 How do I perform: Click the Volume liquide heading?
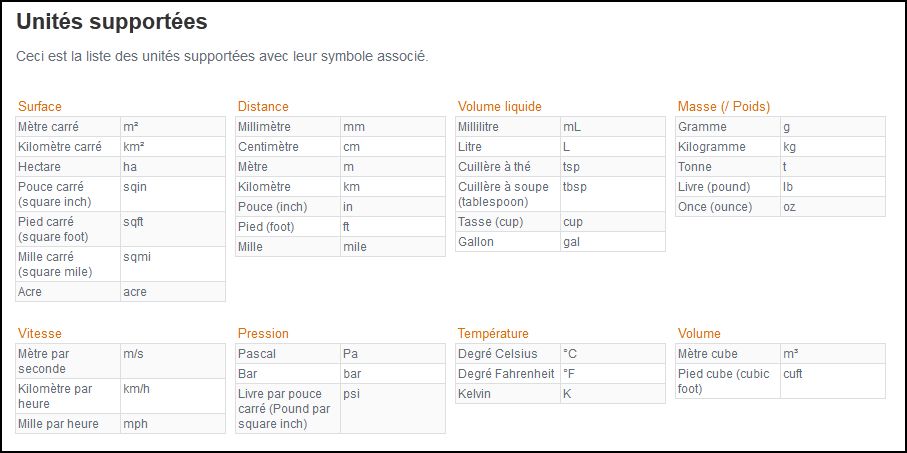499,106
